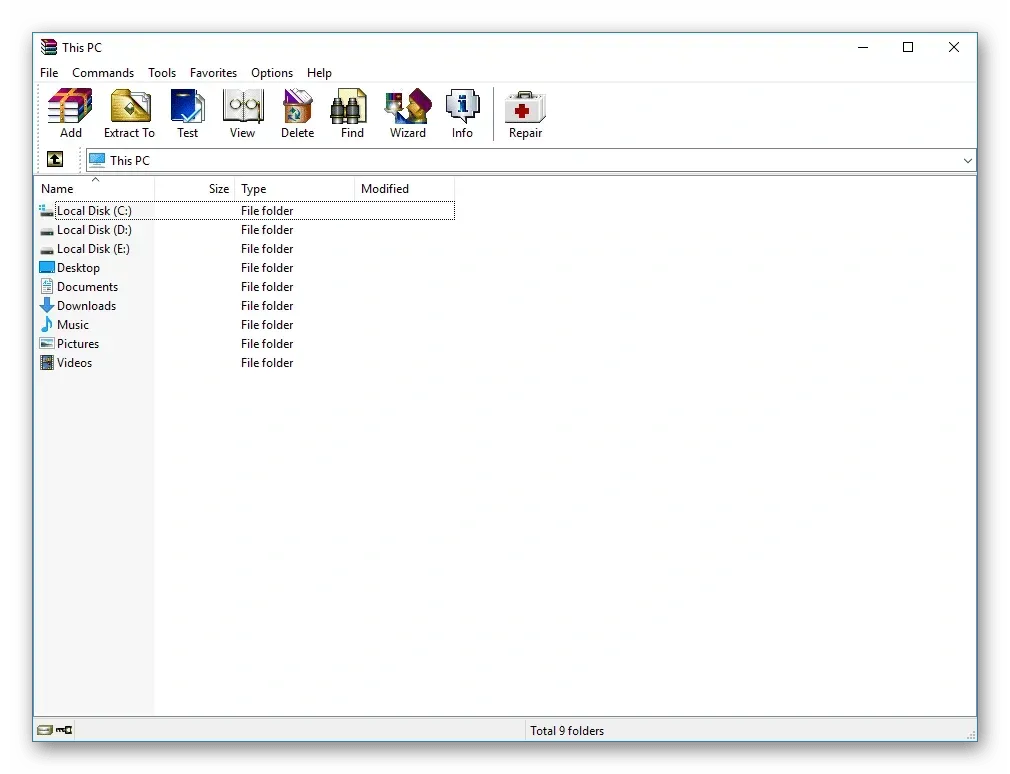
Task: Open the Options menu
Action: pyautogui.click(x=272, y=73)
